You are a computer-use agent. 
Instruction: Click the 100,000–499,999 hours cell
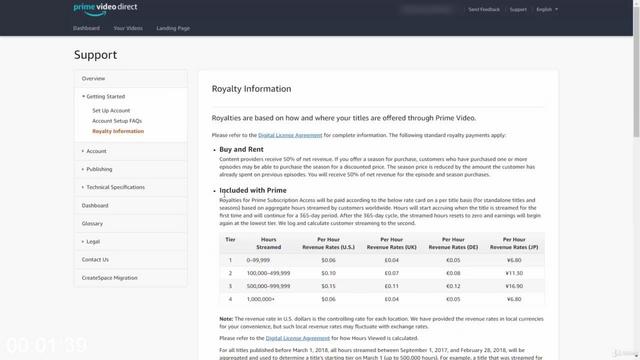click(x=268, y=273)
